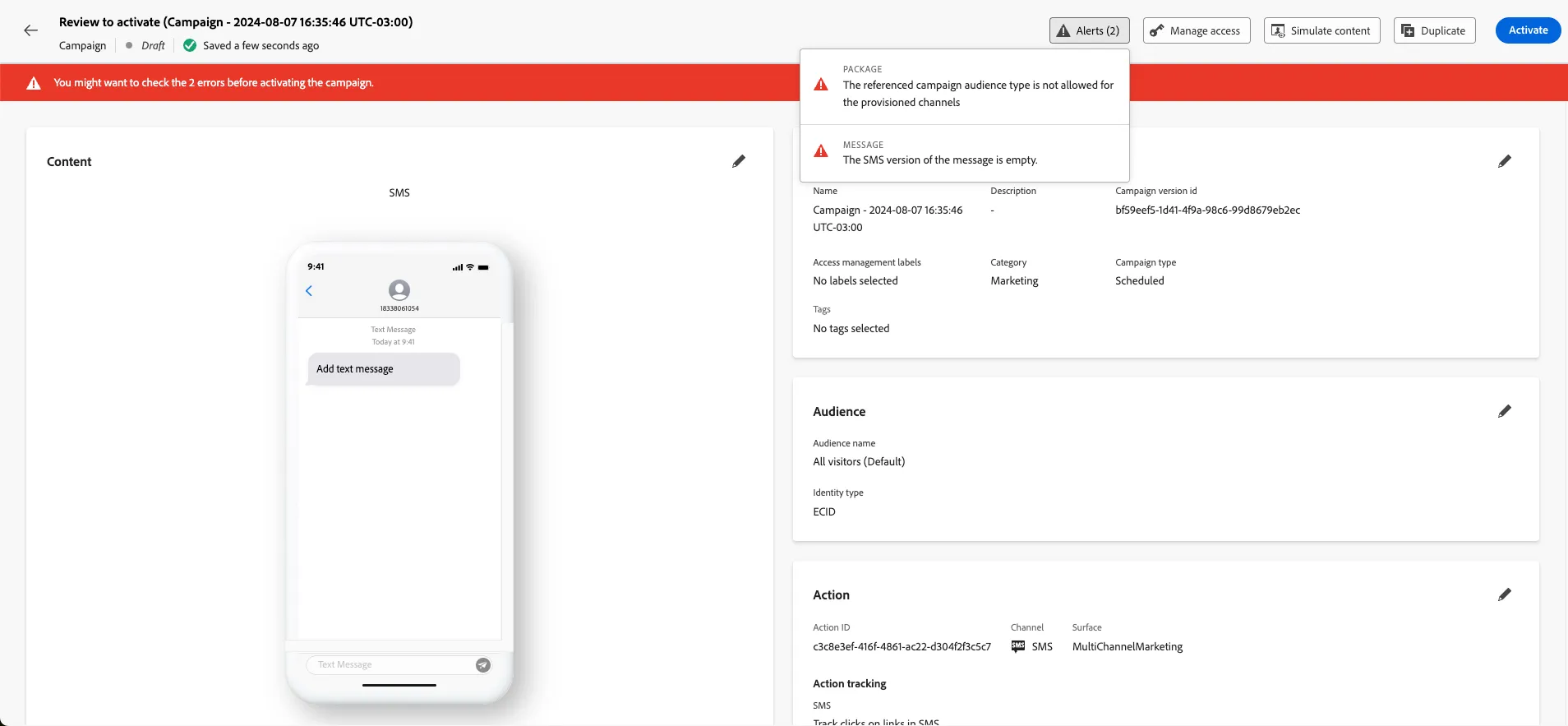Click the PACKAGE alert warning icon

pyautogui.click(x=821, y=85)
